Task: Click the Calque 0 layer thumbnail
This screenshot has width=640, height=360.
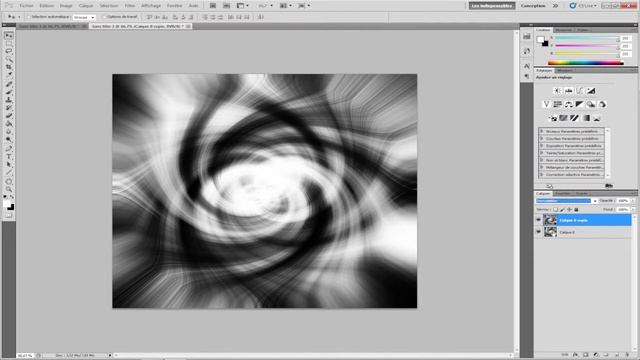Action: coord(550,232)
